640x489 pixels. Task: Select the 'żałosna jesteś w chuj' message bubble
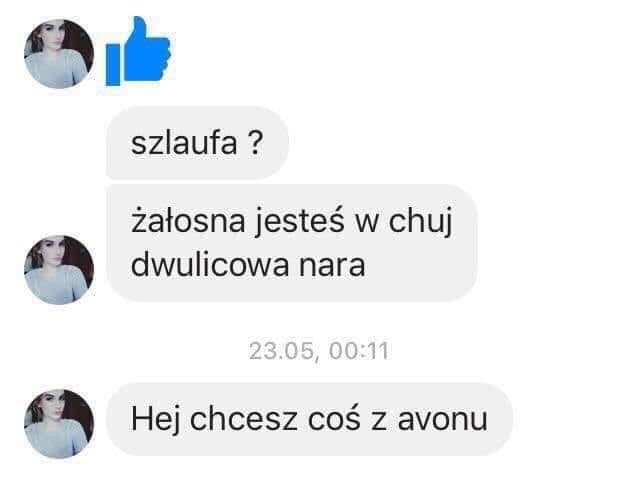pyautogui.click(x=291, y=243)
